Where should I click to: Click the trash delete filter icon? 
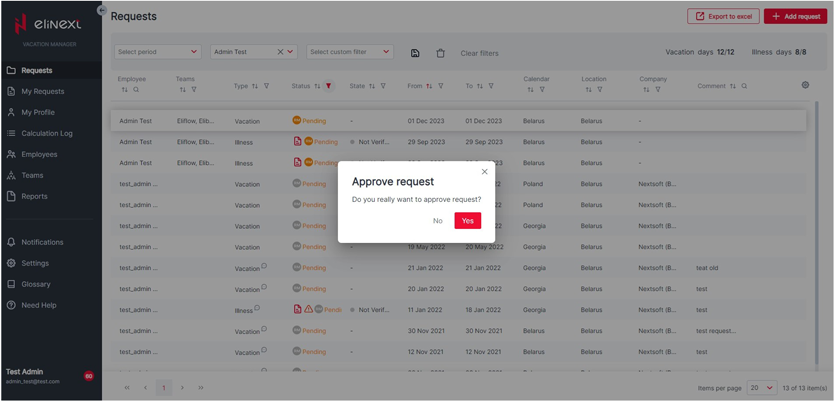point(440,53)
